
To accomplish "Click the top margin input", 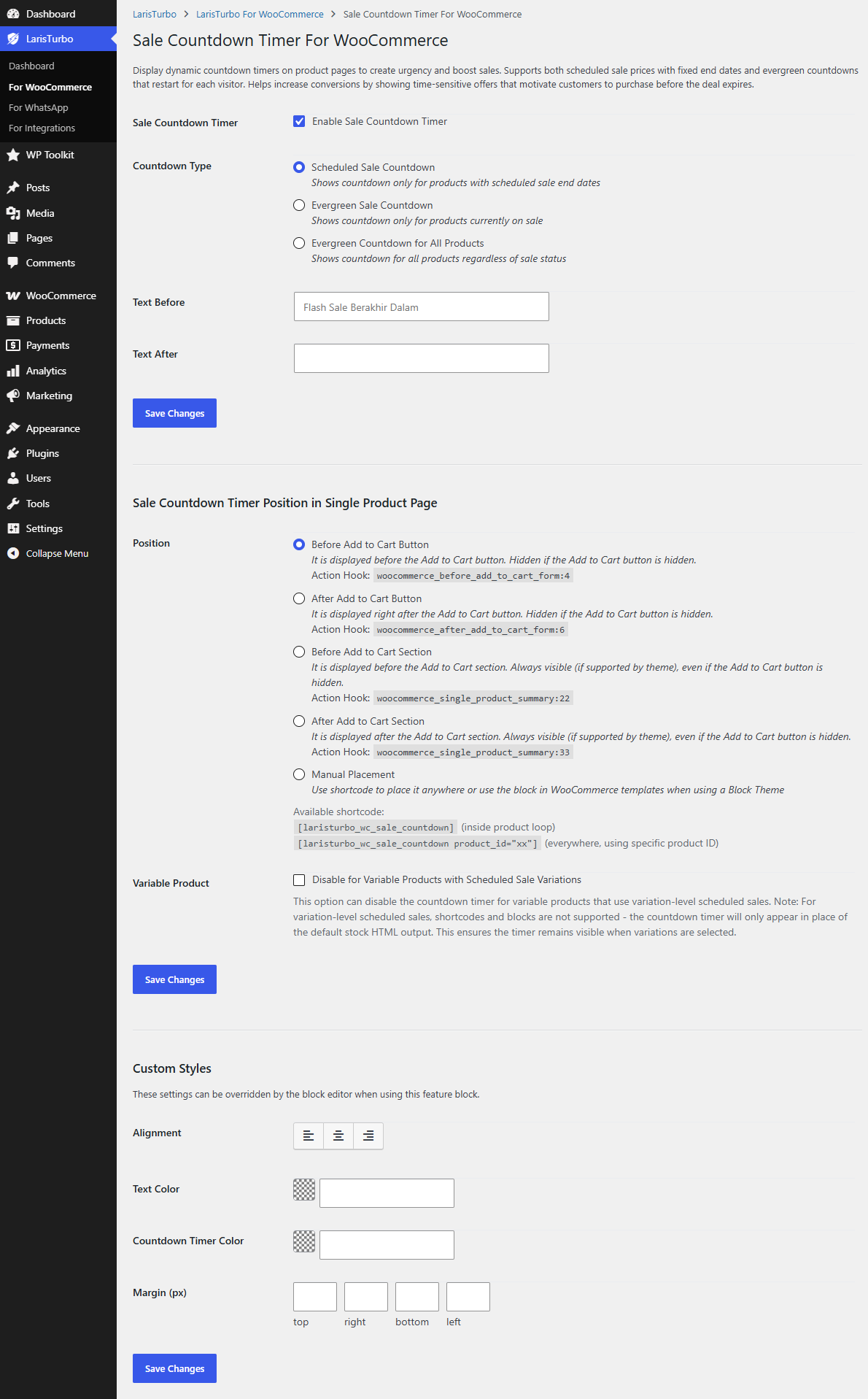I will click(x=315, y=1297).
